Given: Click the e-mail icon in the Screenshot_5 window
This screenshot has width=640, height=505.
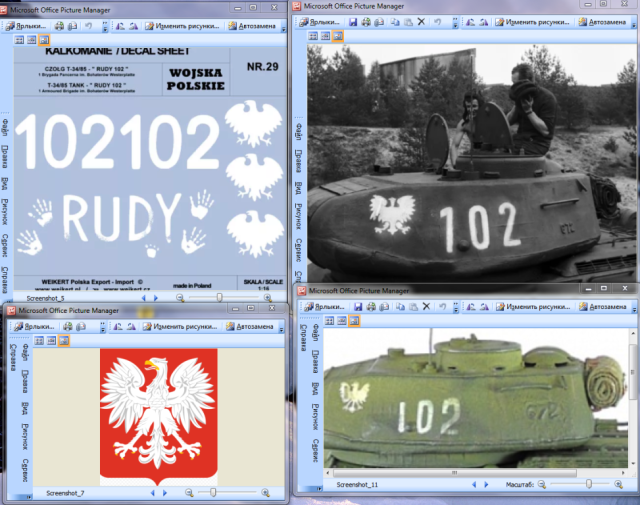Looking at the screenshot, I should point(73,26).
